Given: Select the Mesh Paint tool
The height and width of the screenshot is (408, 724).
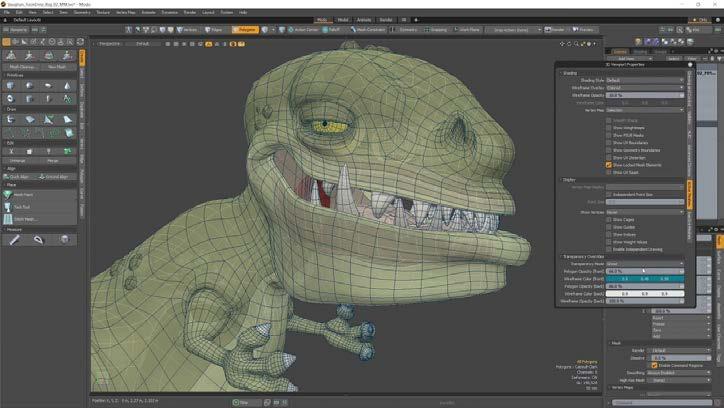Looking at the screenshot, I should point(22,195).
